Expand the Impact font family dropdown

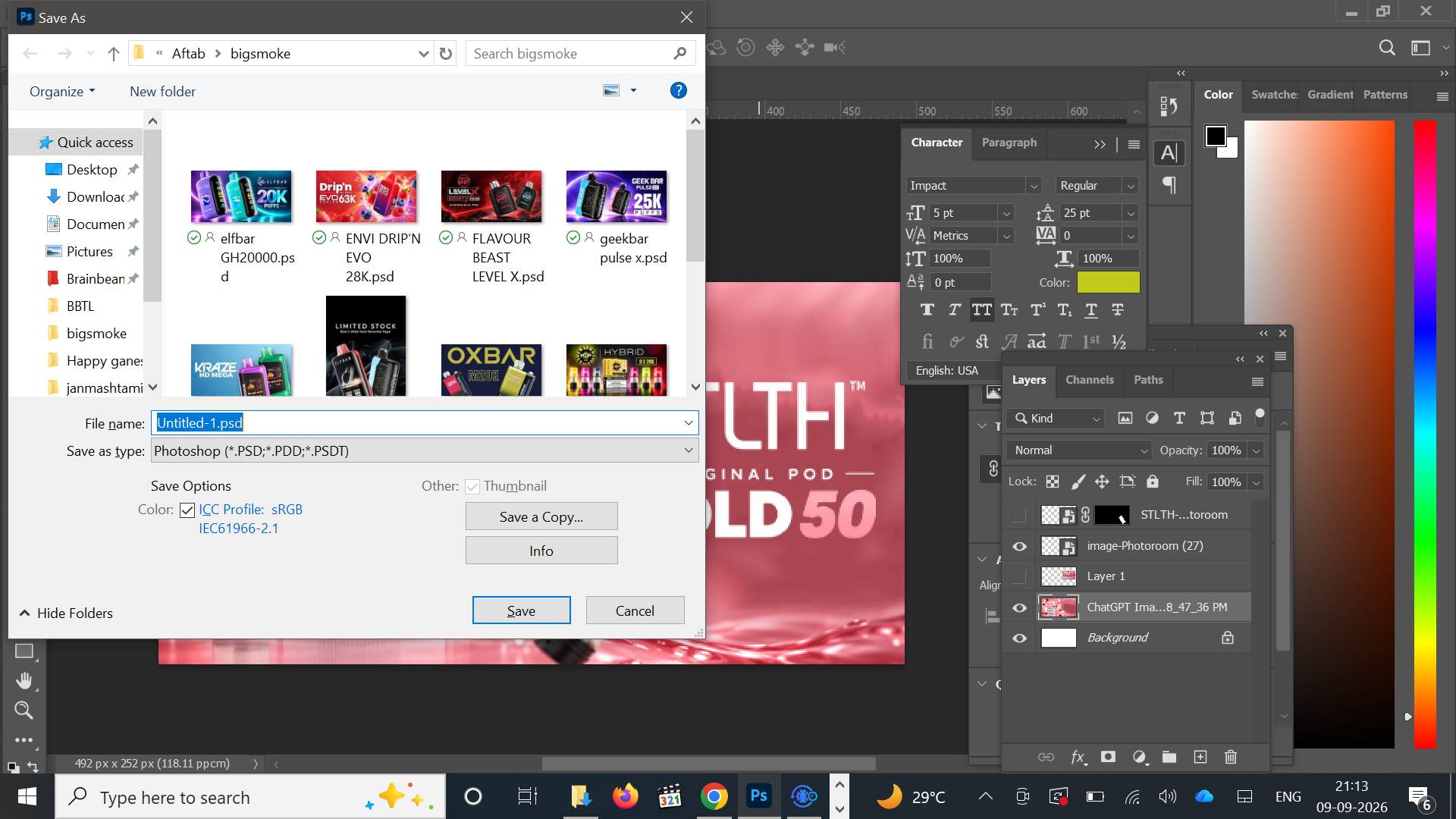[x=973, y=186]
